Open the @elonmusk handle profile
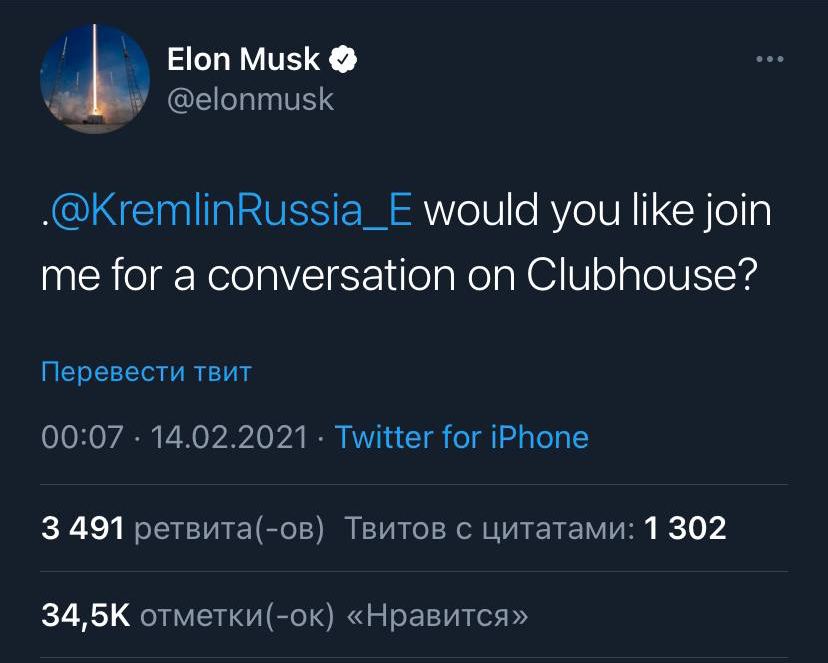Image resolution: width=828 pixels, height=663 pixels. pyautogui.click(x=250, y=100)
